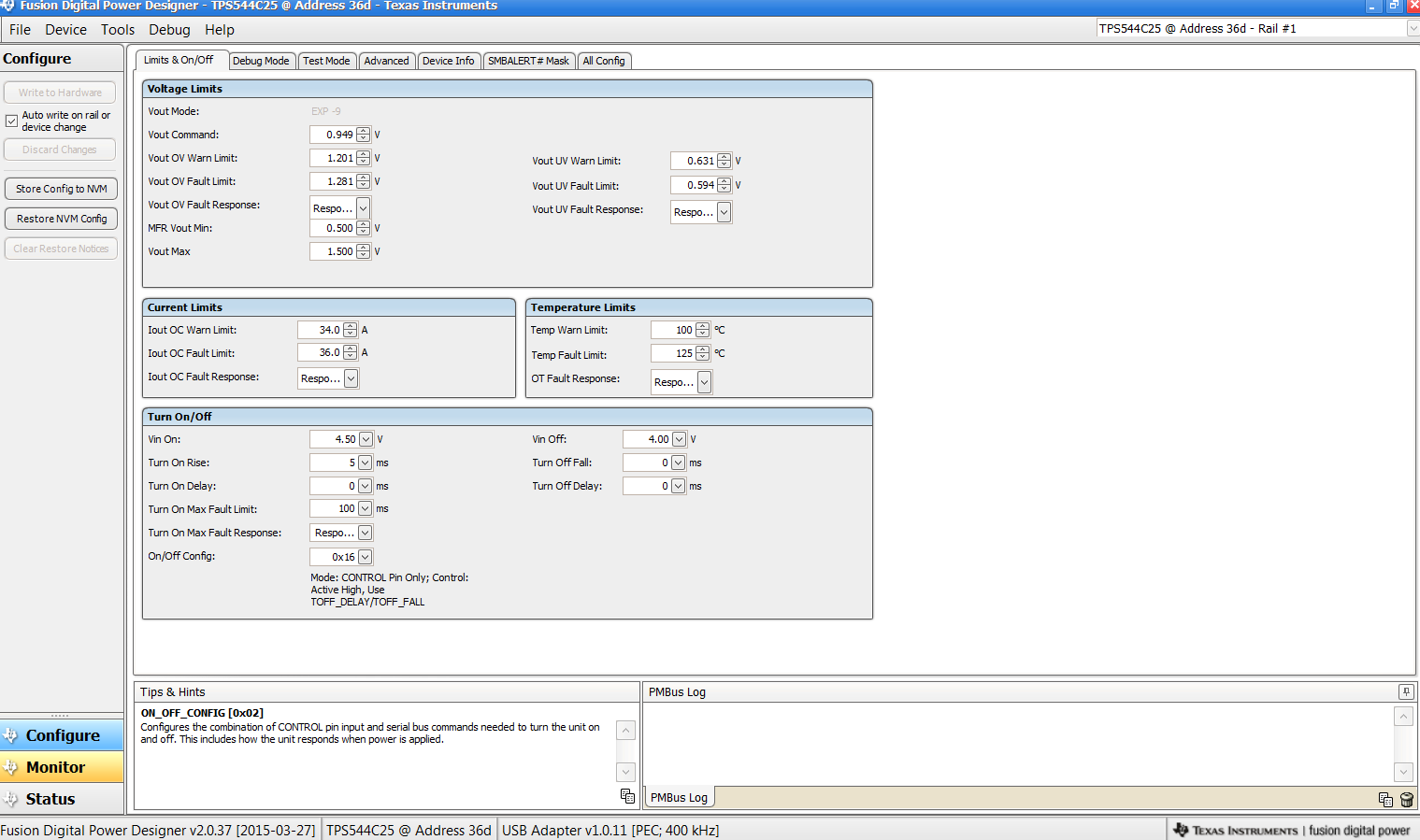Copy the PMBus Log contents
Viewport: 1420px width, 840px height.
click(1384, 800)
